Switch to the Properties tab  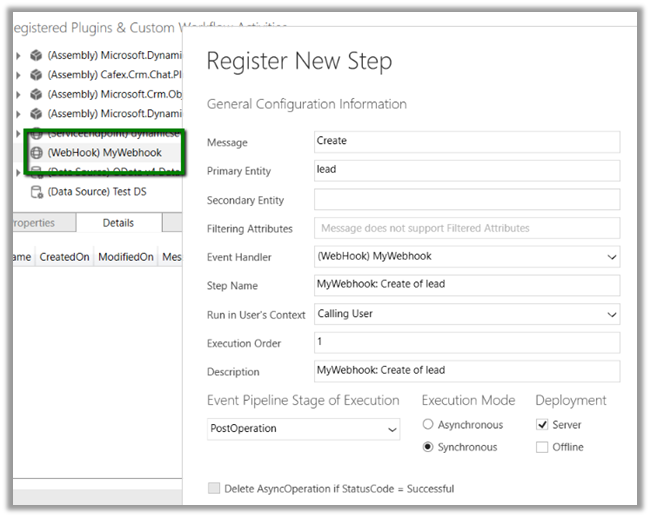(35, 223)
